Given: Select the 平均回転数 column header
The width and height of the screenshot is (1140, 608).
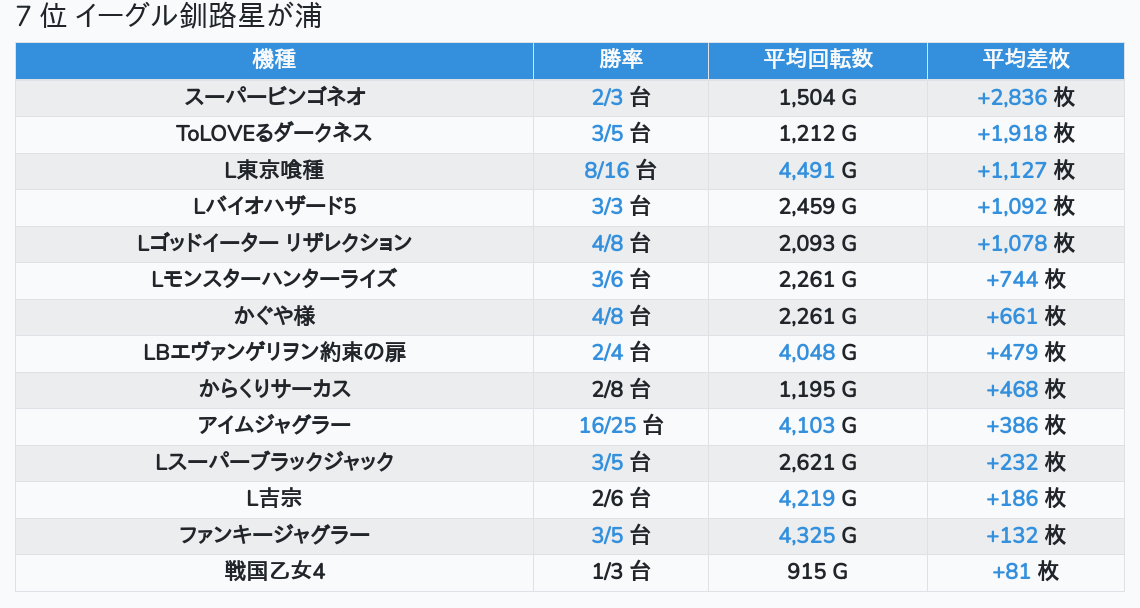Looking at the screenshot, I should [818, 60].
